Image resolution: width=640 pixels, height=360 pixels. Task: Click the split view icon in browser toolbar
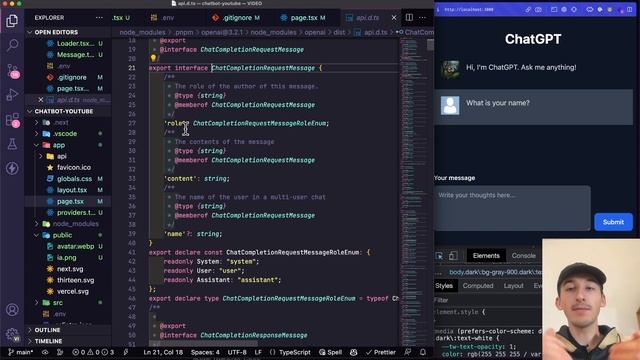point(630,9)
